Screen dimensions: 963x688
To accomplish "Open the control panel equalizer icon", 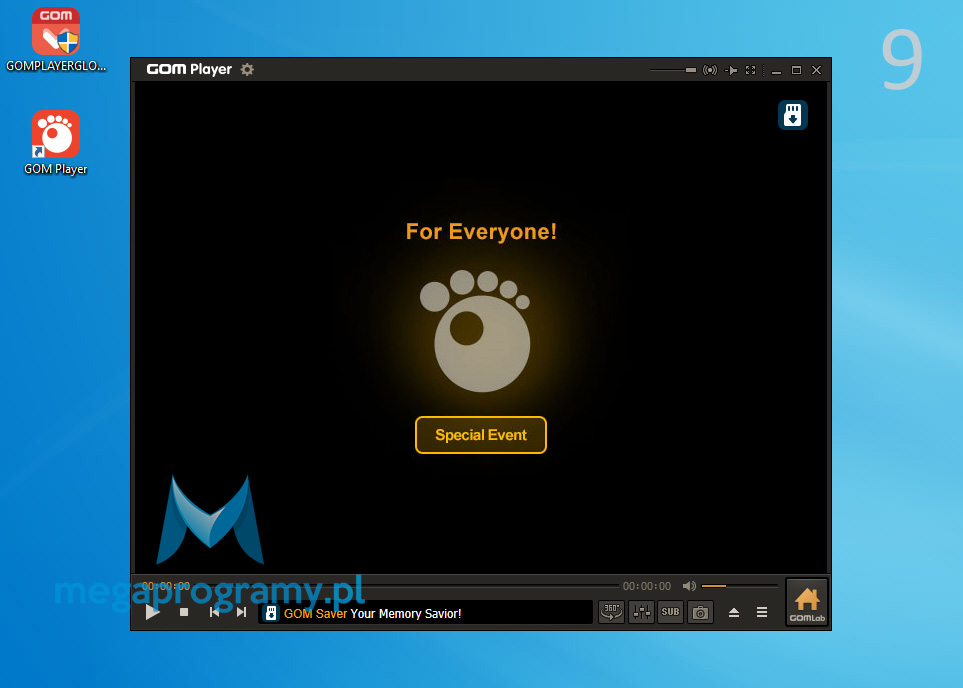I will pos(641,612).
